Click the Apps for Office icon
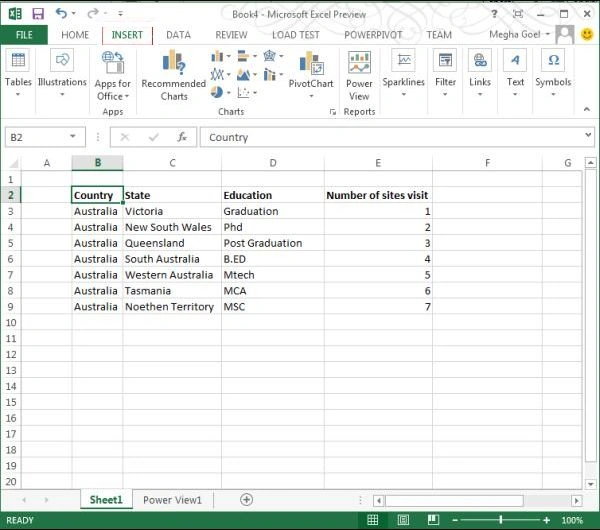 (x=112, y=62)
